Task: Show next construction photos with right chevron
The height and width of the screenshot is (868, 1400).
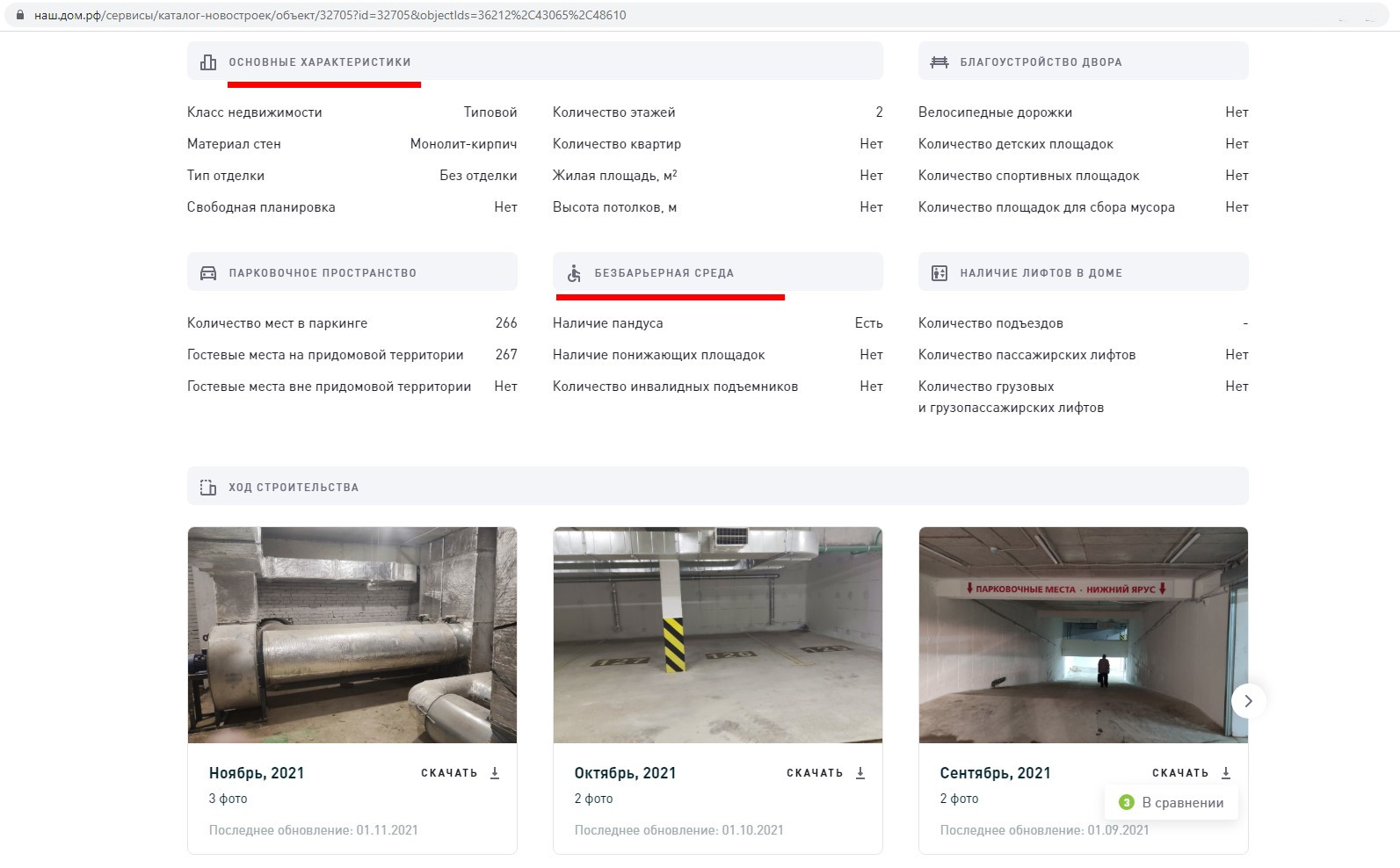Action: tap(1248, 701)
